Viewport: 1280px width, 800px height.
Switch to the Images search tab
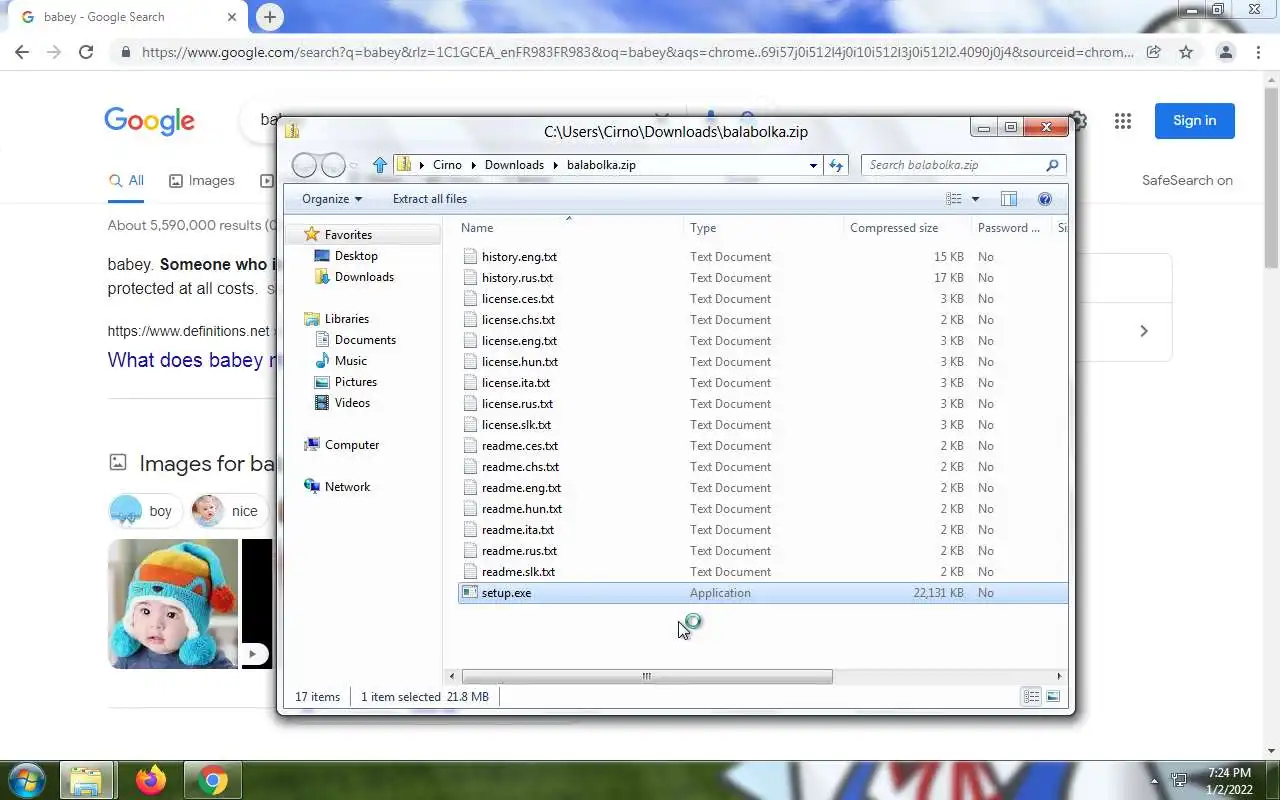201,181
